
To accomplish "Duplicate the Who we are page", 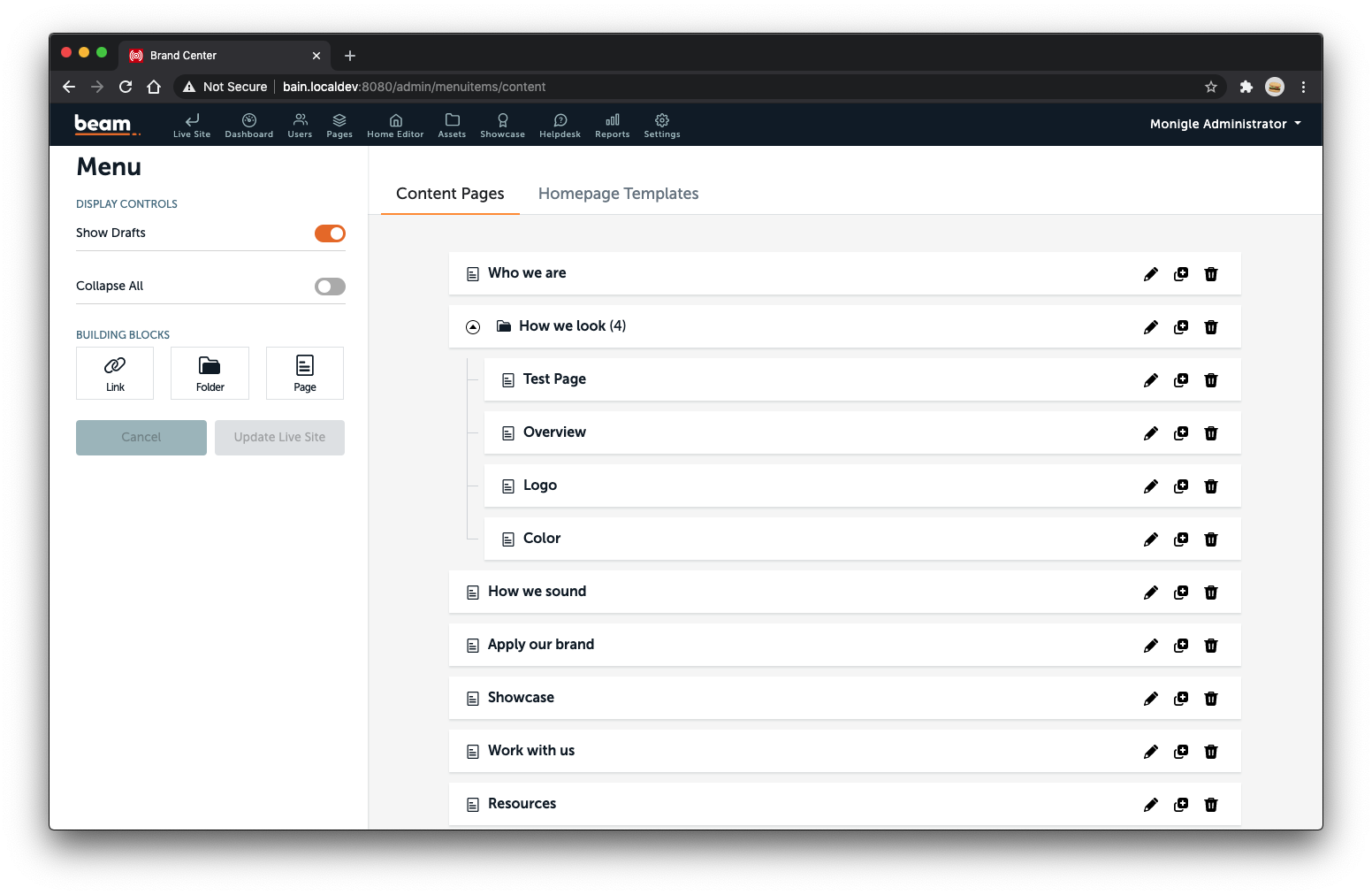I will [x=1181, y=274].
